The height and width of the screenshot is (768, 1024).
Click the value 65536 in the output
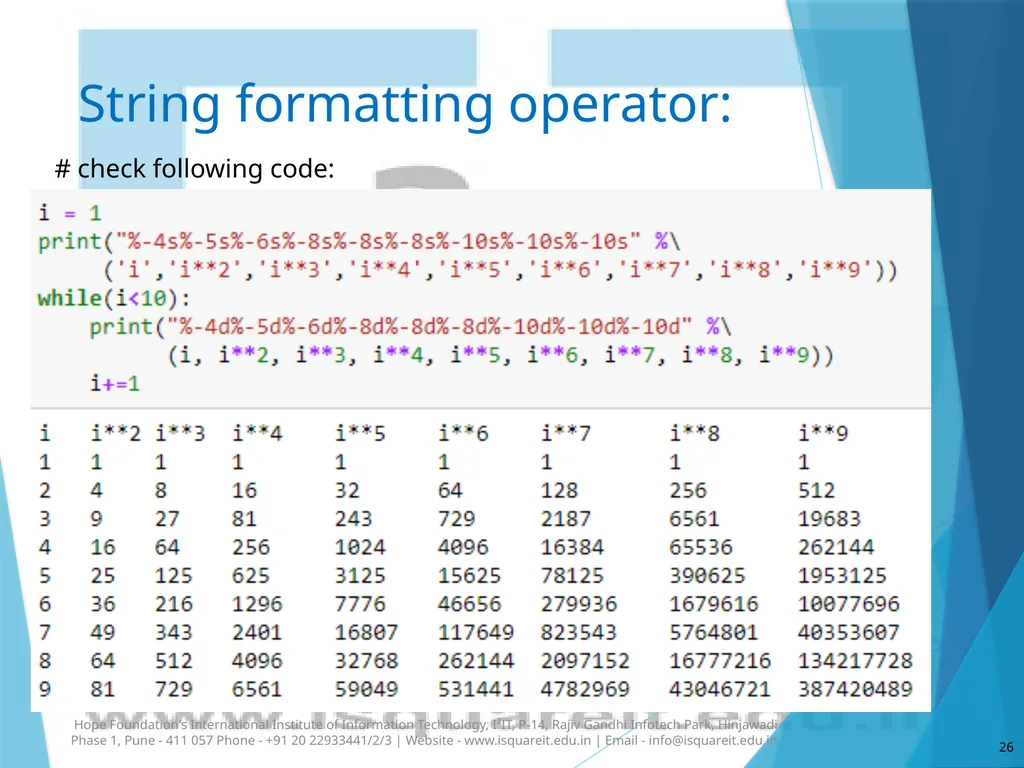(x=701, y=547)
